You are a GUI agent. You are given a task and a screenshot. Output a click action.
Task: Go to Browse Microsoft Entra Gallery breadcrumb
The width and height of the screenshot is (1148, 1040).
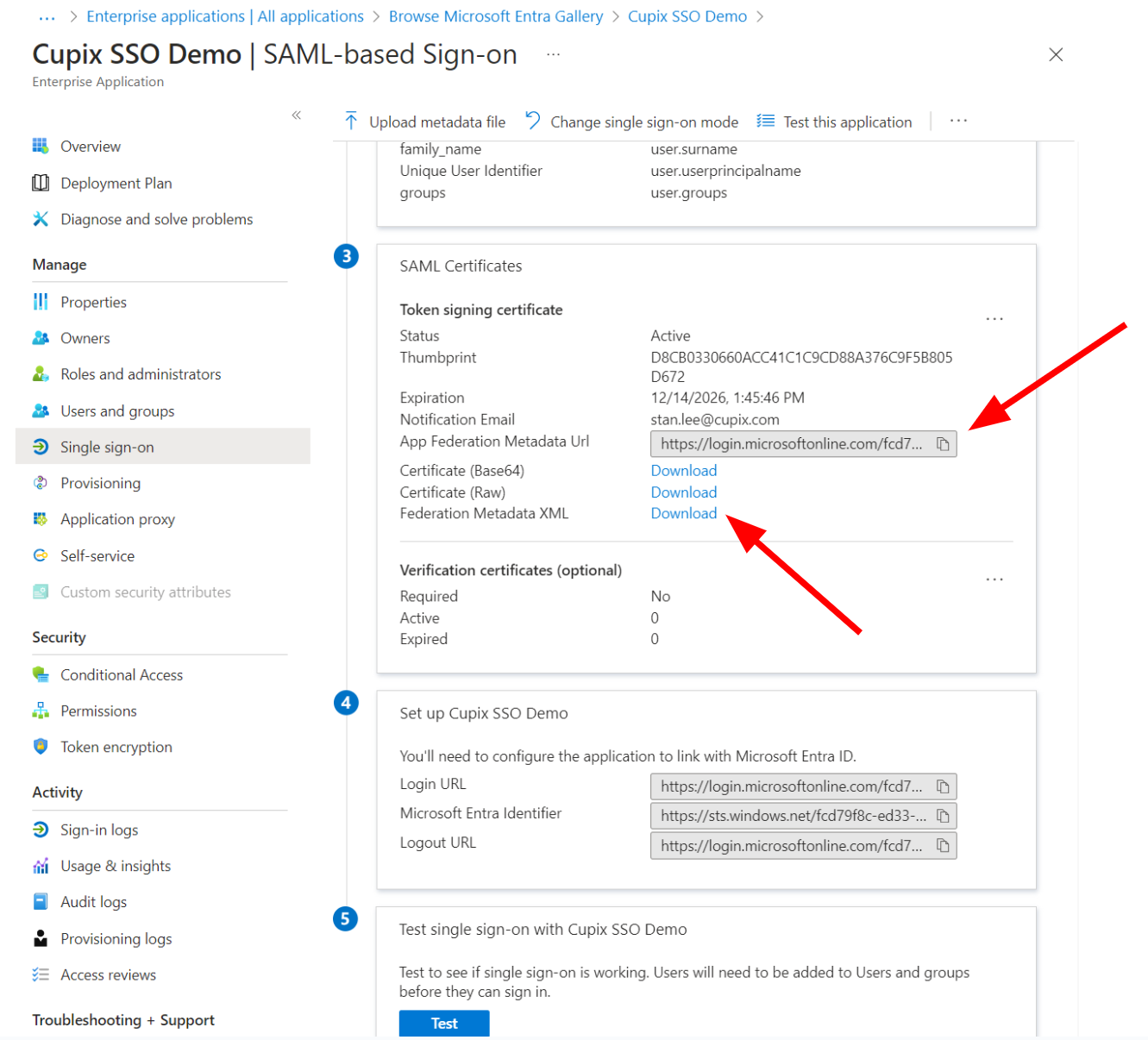[x=496, y=16]
